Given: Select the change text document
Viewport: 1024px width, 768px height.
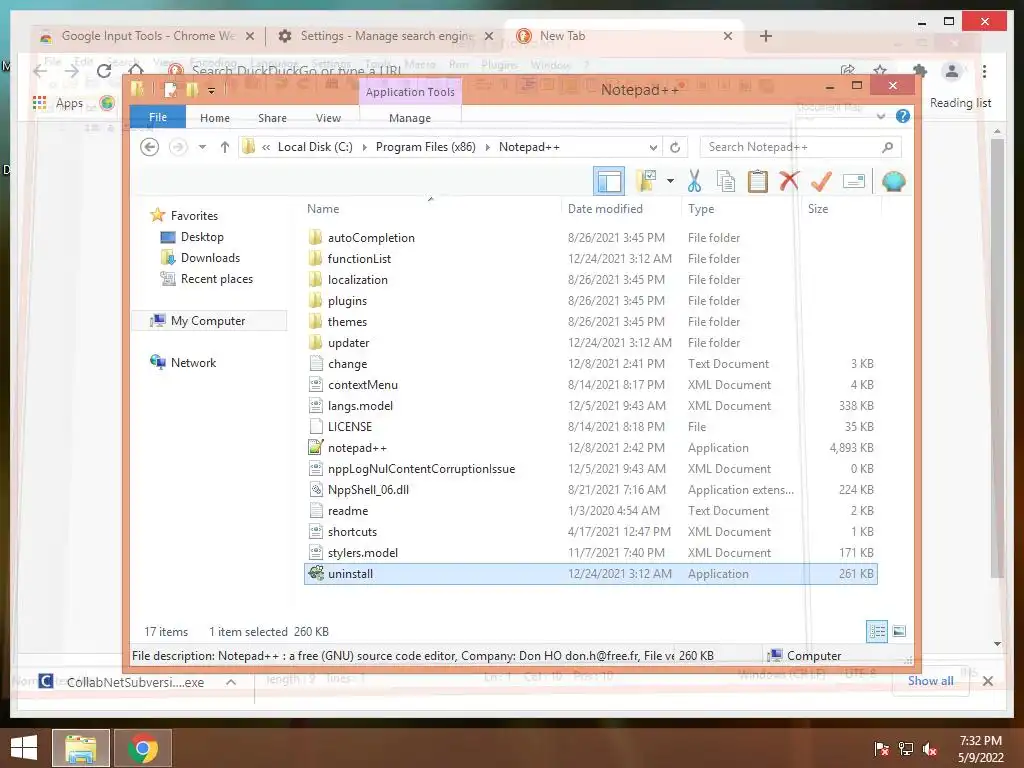Looking at the screenshot, I should (x=347, y=364).
